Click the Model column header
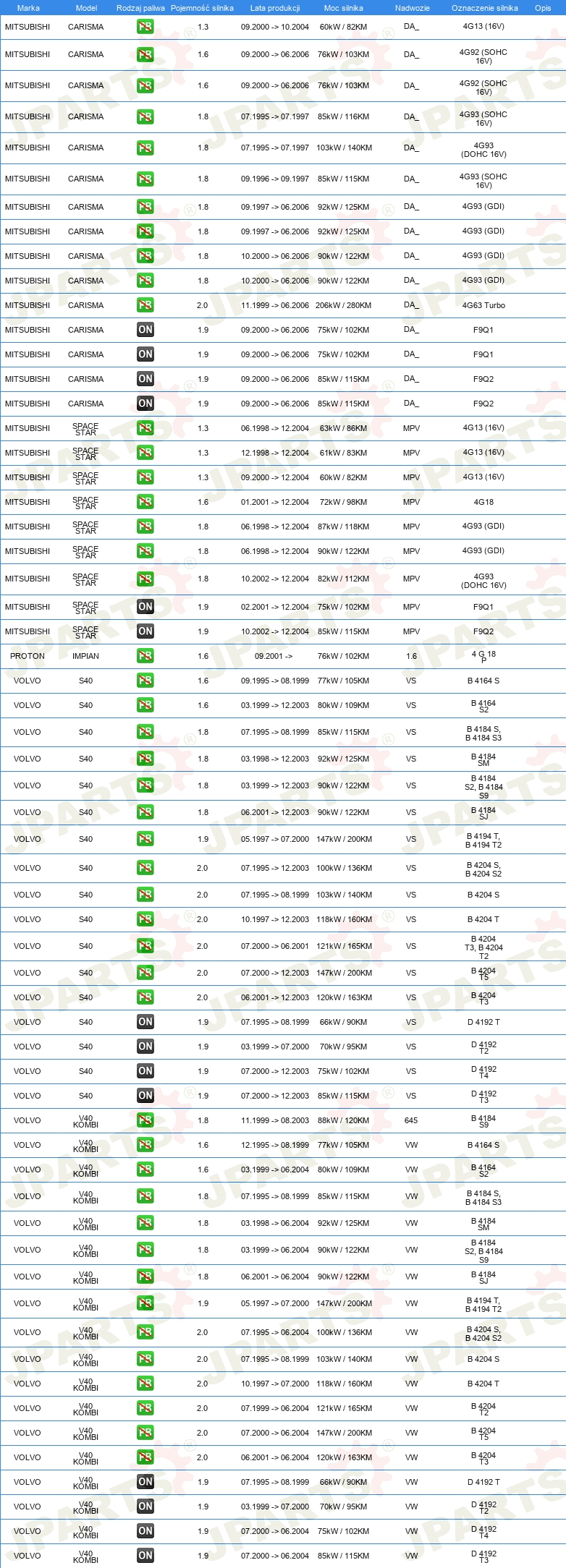Screen dimensions: 566x1568 [x=86, y=8]
